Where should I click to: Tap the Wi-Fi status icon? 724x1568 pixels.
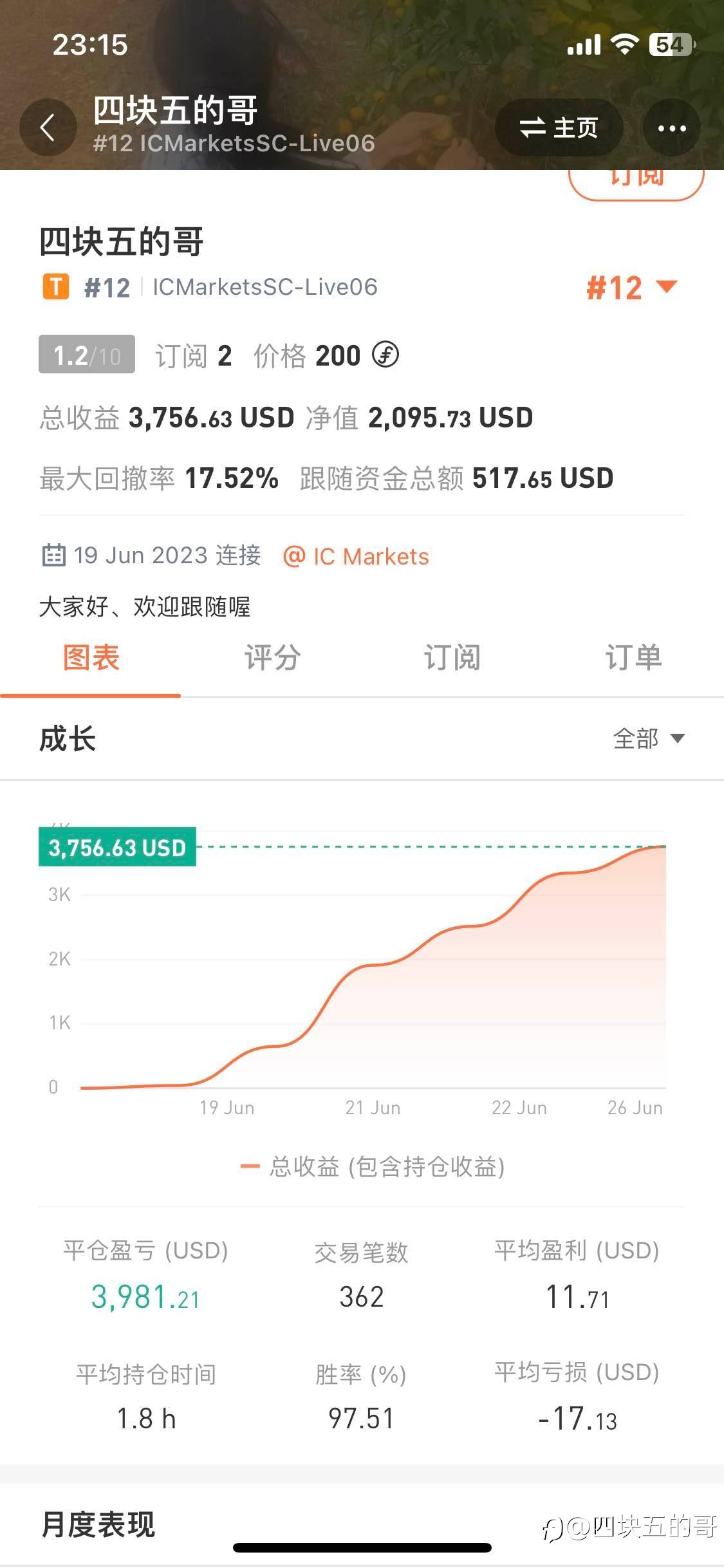point(624,45)
